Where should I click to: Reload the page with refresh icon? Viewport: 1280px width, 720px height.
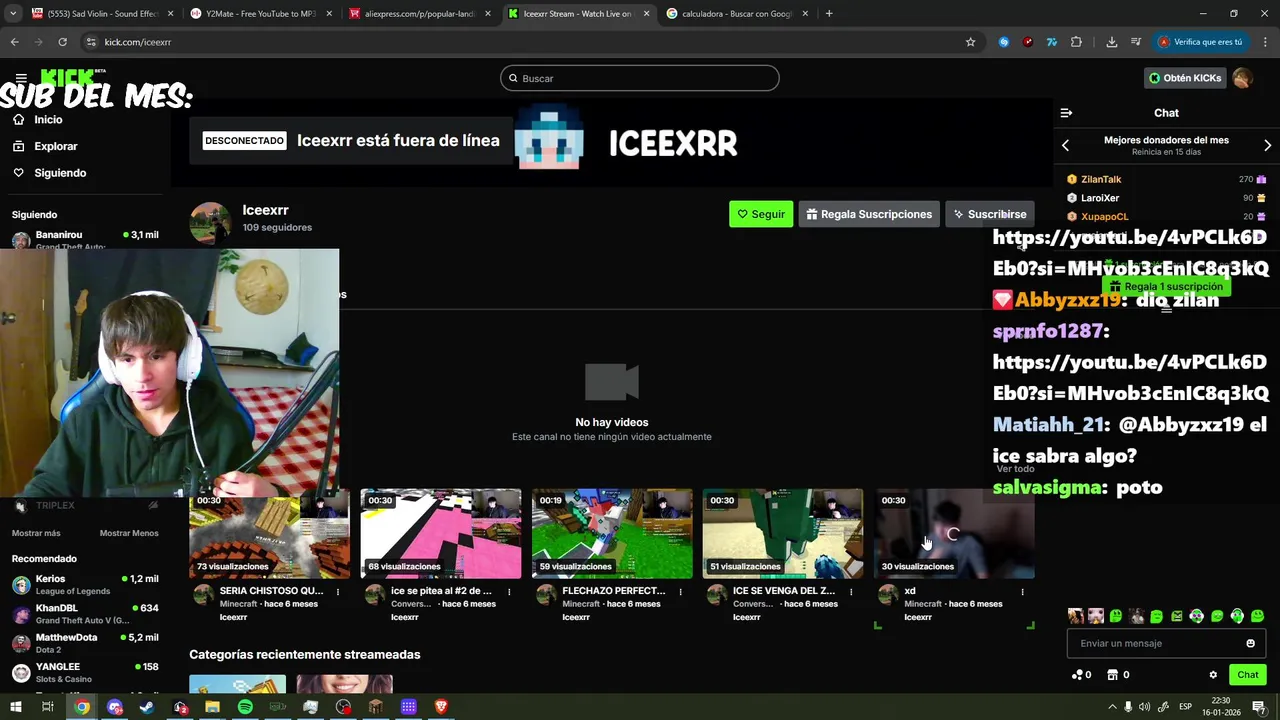62,42
